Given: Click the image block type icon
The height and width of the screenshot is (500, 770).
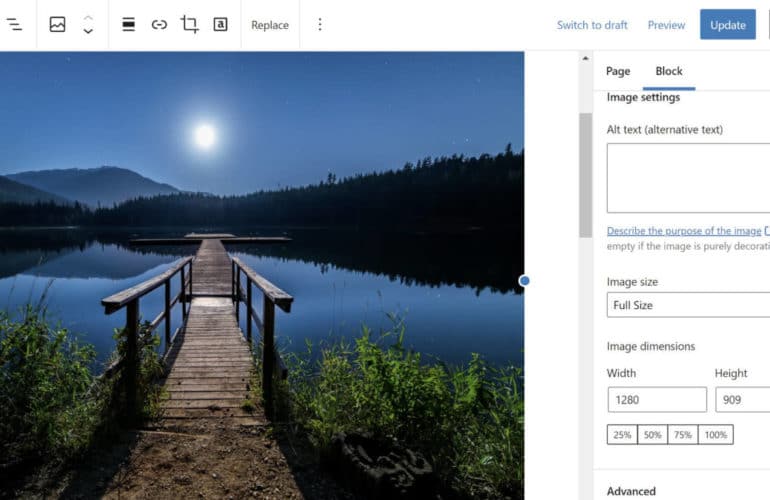Looking at the screenshot, I should click(57, 25).
